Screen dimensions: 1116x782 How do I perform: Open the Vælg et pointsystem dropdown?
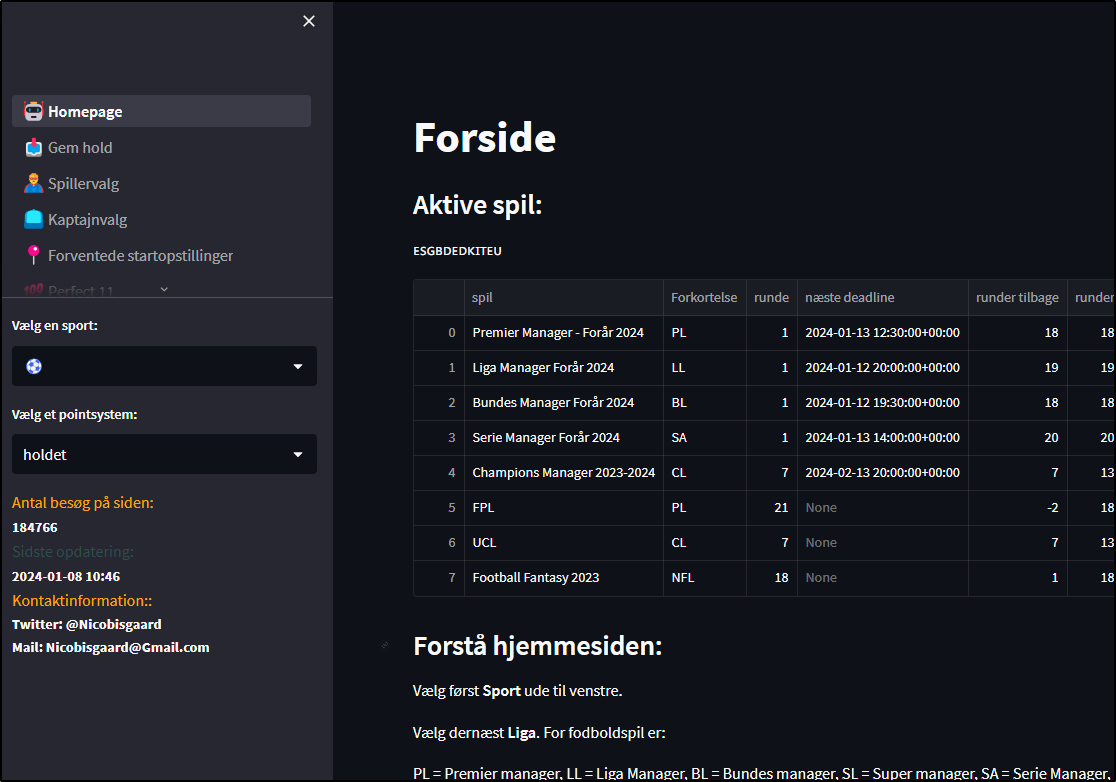pos(164,454)
